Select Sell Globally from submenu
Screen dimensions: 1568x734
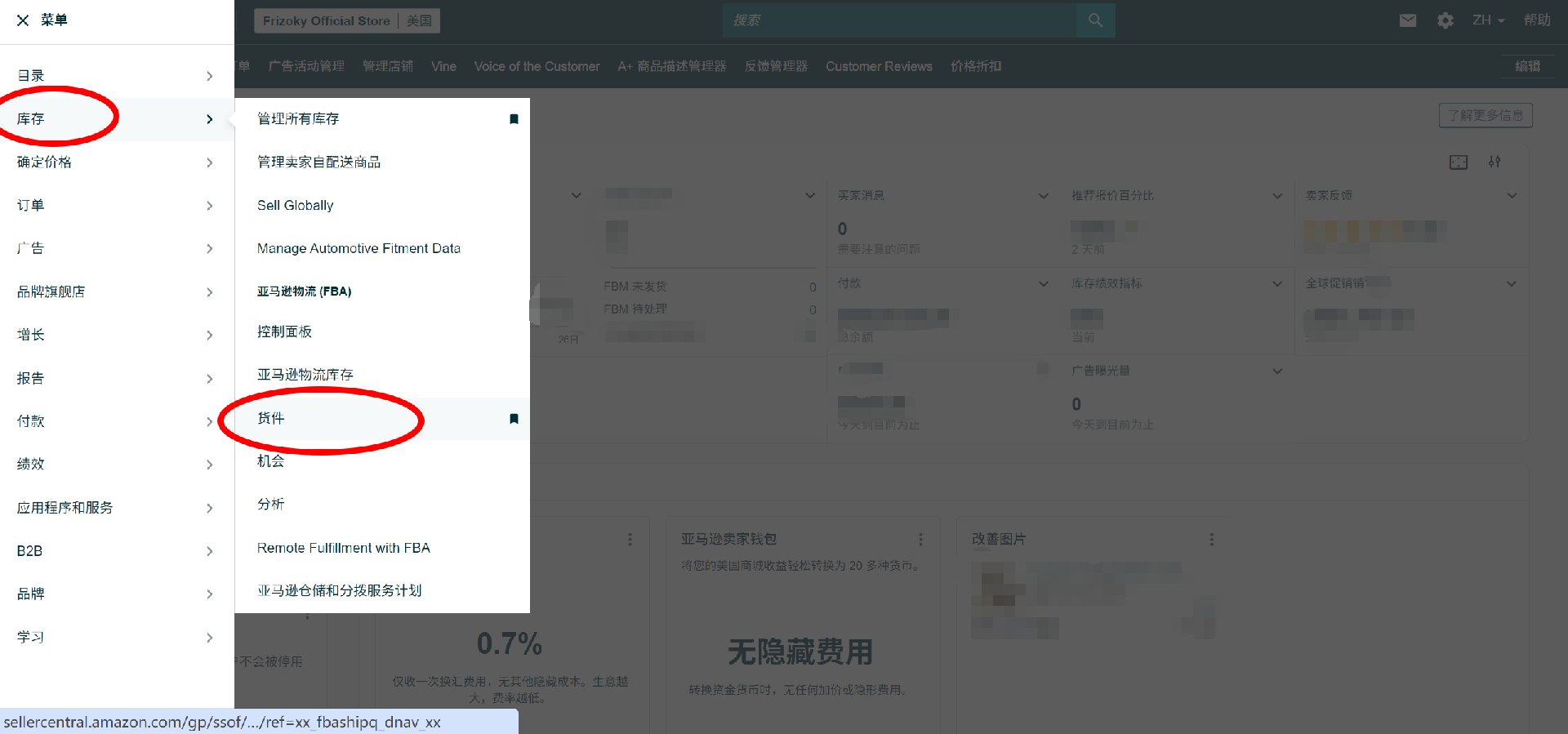pyautogui.click(x=295, y=206)
